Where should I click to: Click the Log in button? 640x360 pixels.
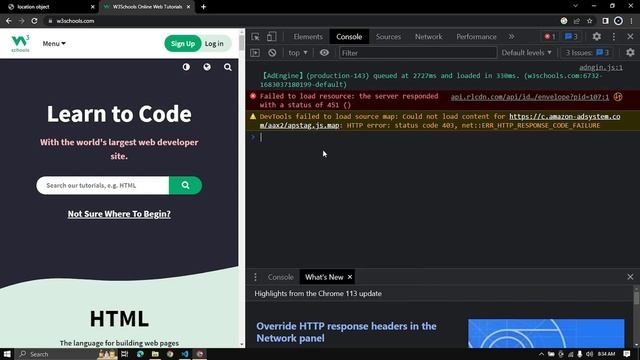(x=214, y=44)
